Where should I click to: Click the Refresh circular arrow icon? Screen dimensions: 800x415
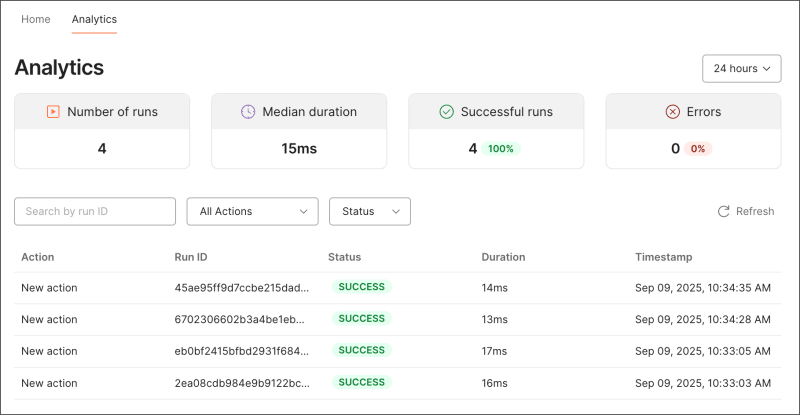tap(723, 212)
